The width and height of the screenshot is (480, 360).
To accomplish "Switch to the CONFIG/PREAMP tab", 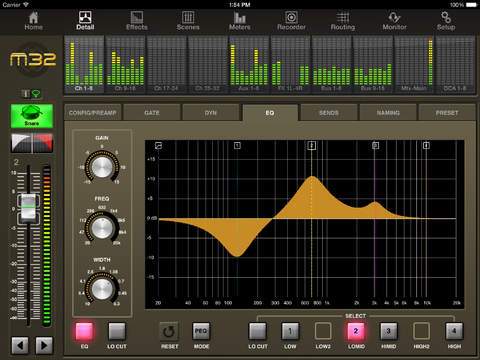I will (x=93, y=113).
